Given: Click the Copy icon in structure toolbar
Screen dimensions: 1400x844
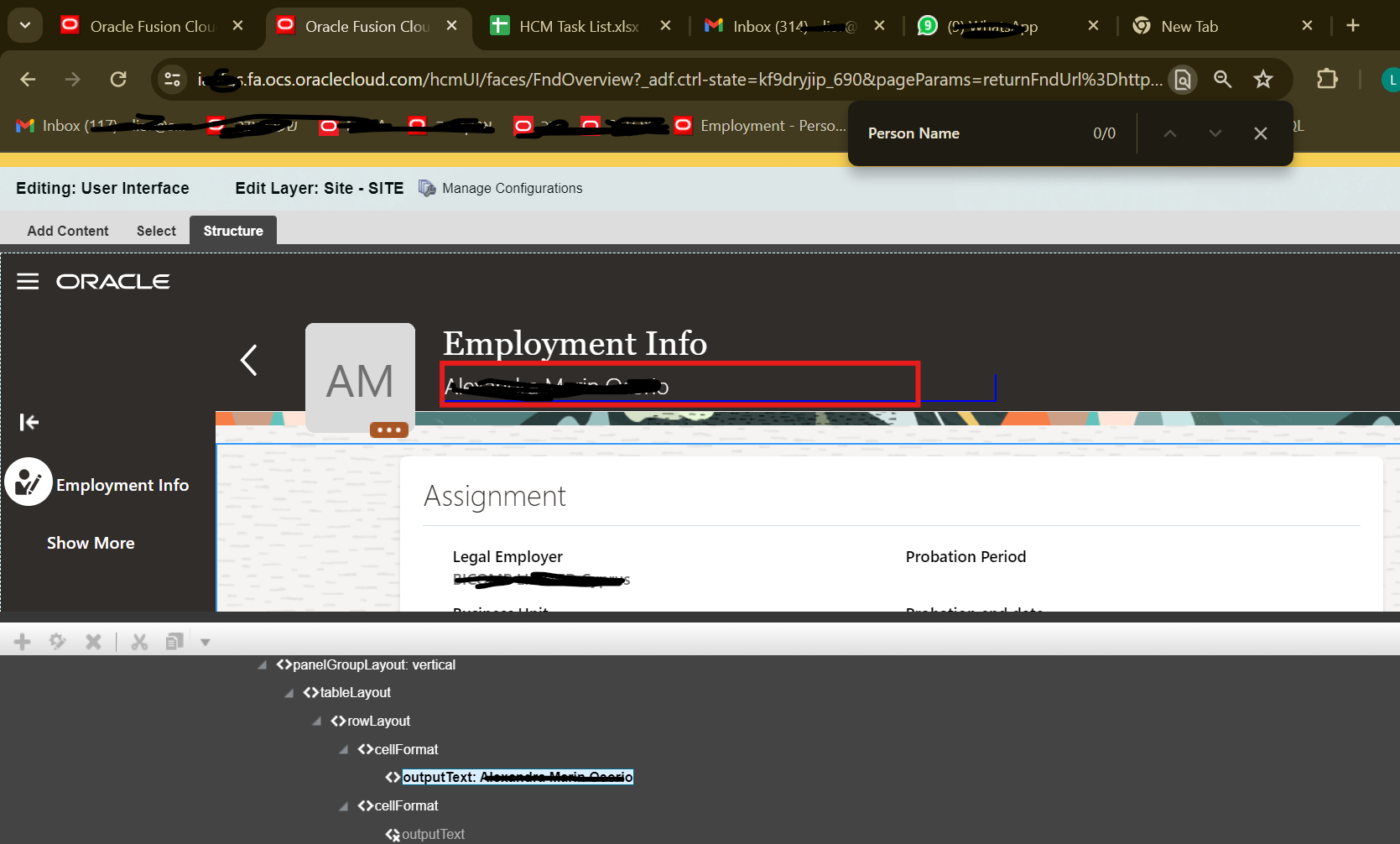Looking at the screenshot, I should pos(174,642).
